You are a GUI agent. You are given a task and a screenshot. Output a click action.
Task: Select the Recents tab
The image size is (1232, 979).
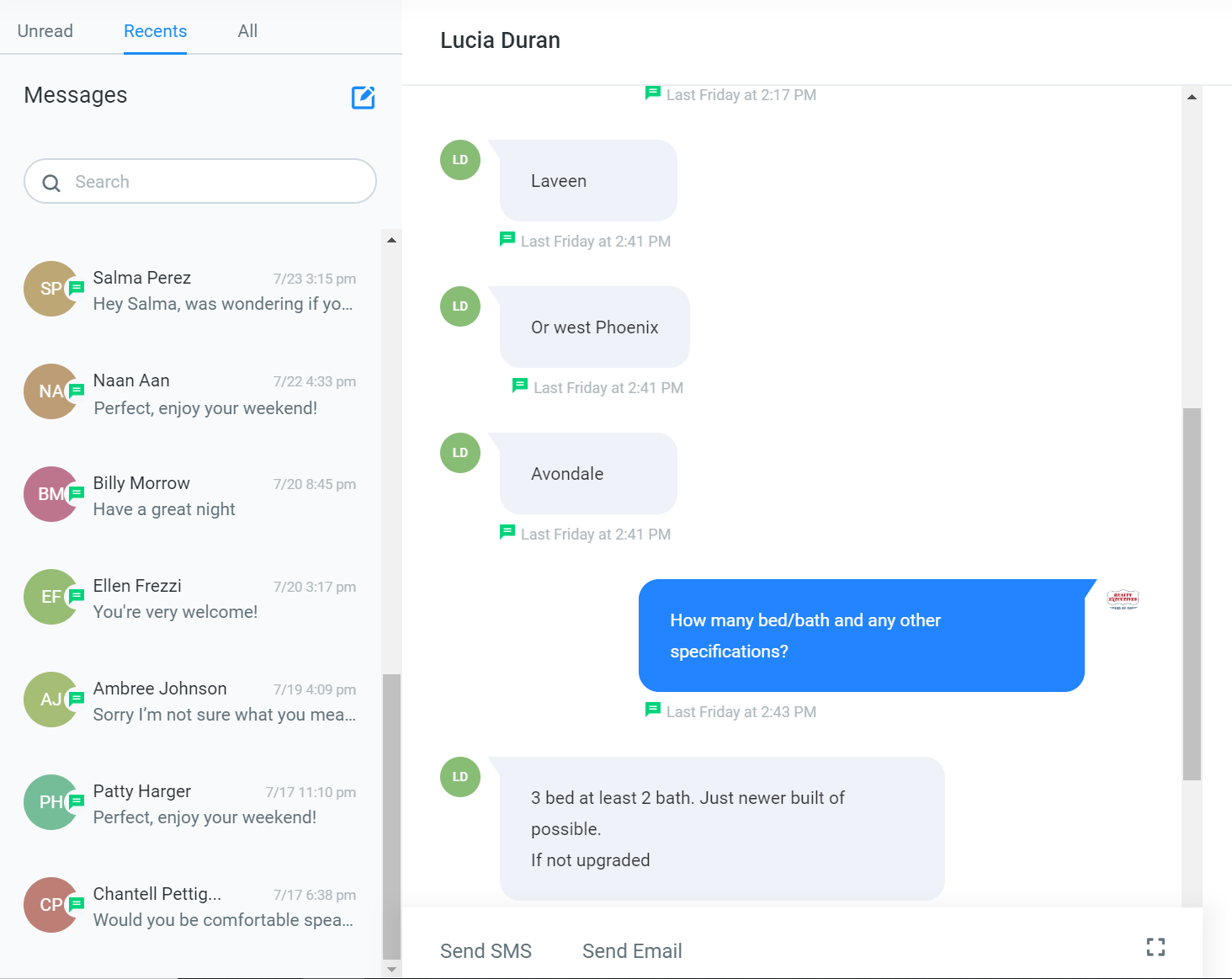click(155, 31)
